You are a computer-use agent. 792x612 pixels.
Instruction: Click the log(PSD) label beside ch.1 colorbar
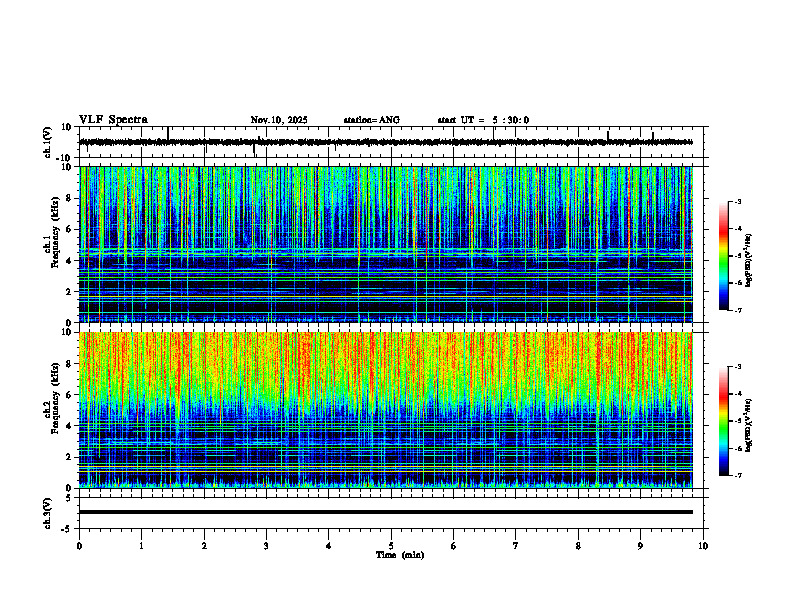[749, 260]
